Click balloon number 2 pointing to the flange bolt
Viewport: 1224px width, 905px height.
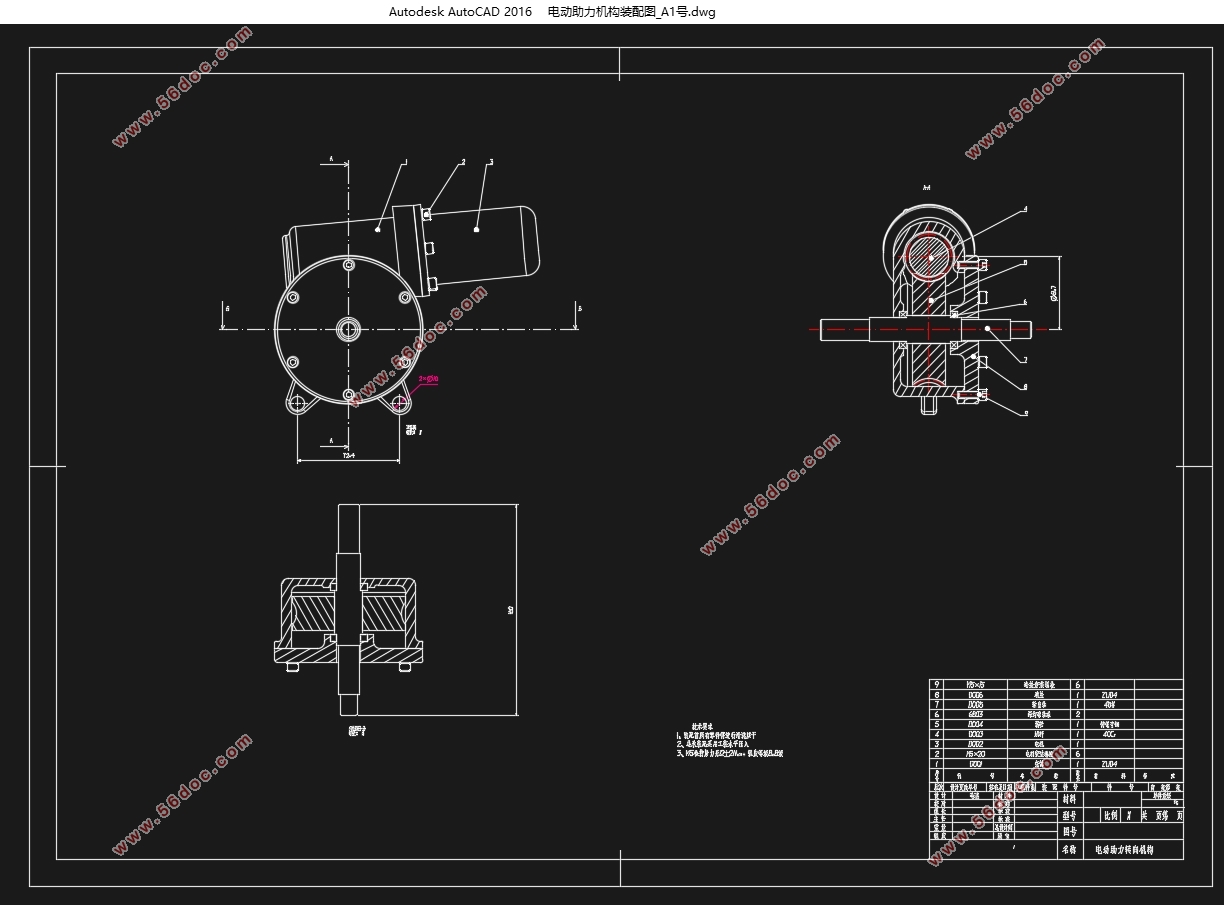click(x=462, y=161)
